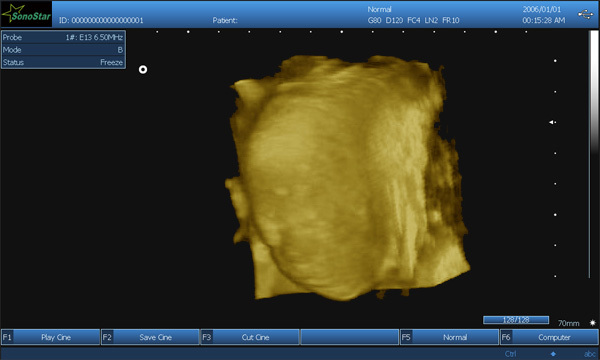Viewport: 600px width, 360px height.
Task: Click the date 2006/01/01
Action: pyautogui.click(x=541, y=9)
